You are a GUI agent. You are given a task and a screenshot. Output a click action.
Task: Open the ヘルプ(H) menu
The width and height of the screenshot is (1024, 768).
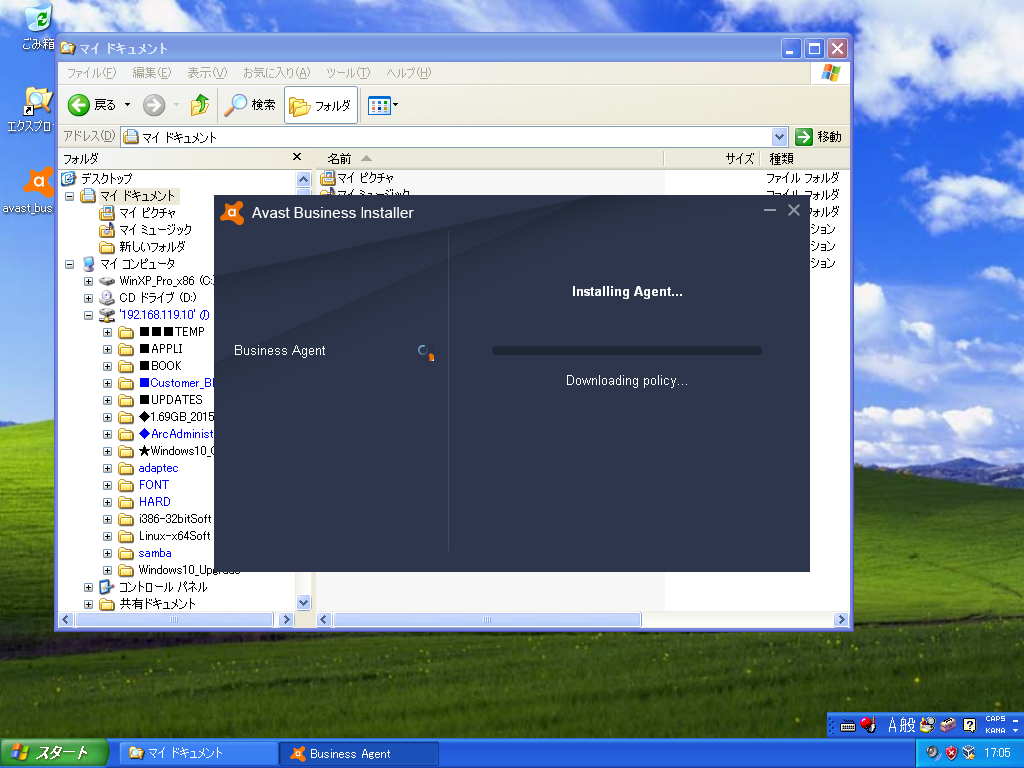pyautogui.click(x=409, y=72)
